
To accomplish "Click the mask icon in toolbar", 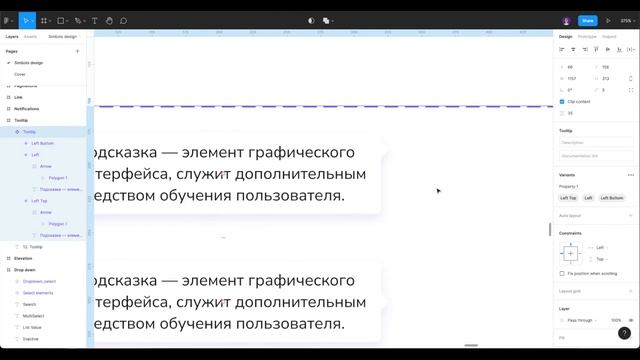I will click(x=311, y=21).
